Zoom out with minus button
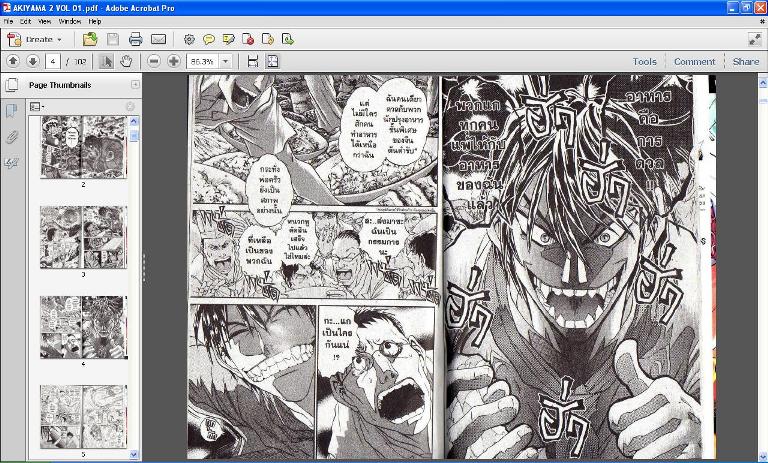768x463 pixels. (x=154, y=61)
